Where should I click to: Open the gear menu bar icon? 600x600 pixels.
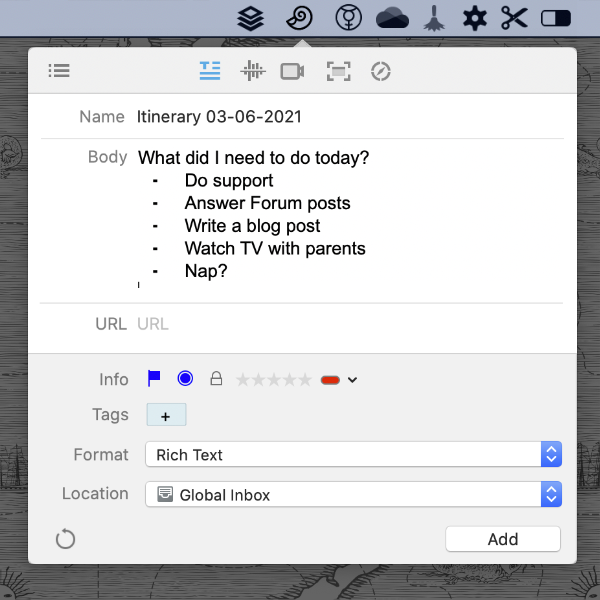coord(474,18)
